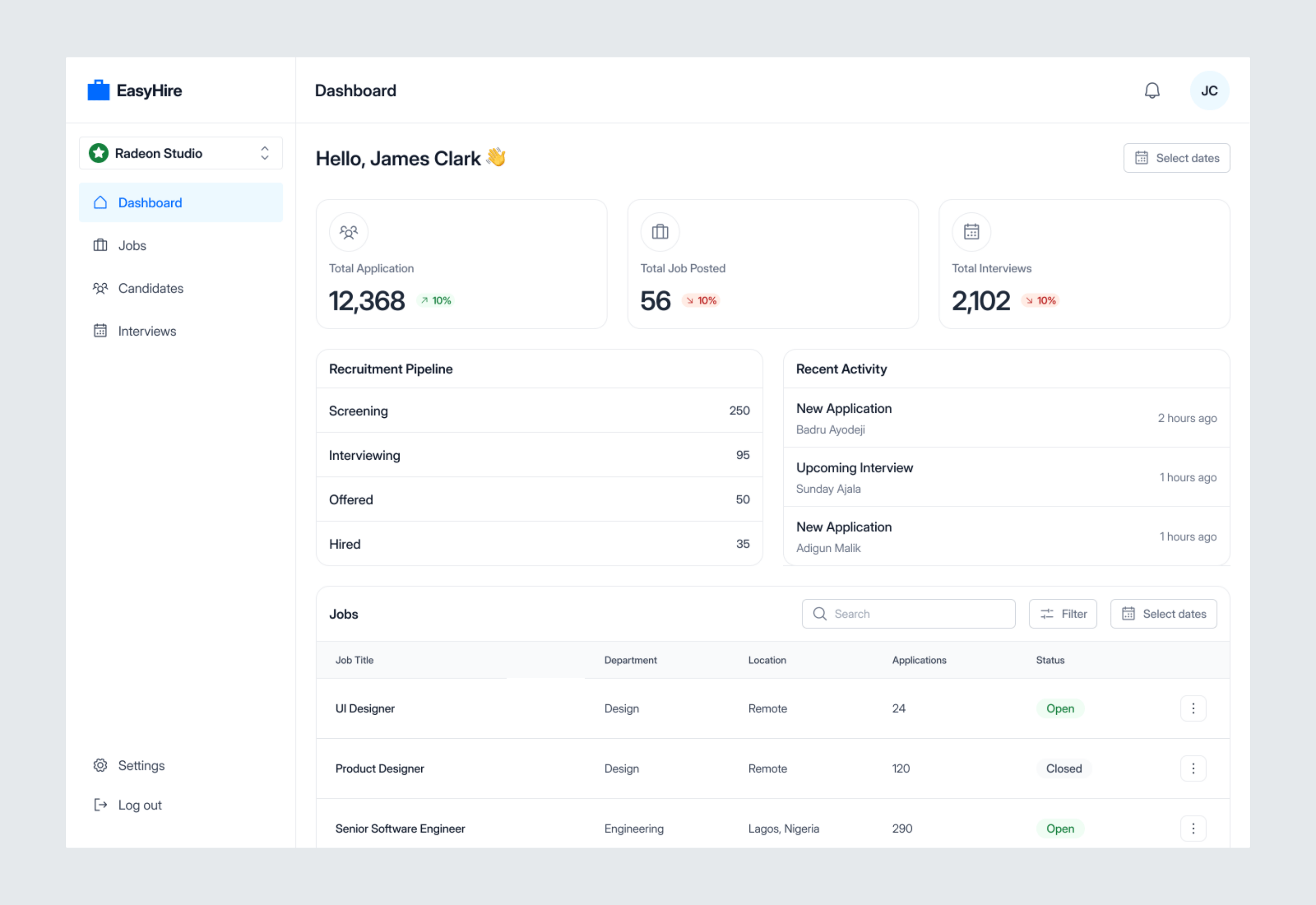
Task: Click the Dashboard home icon in sidebar
Action: (x=101, y=202)
